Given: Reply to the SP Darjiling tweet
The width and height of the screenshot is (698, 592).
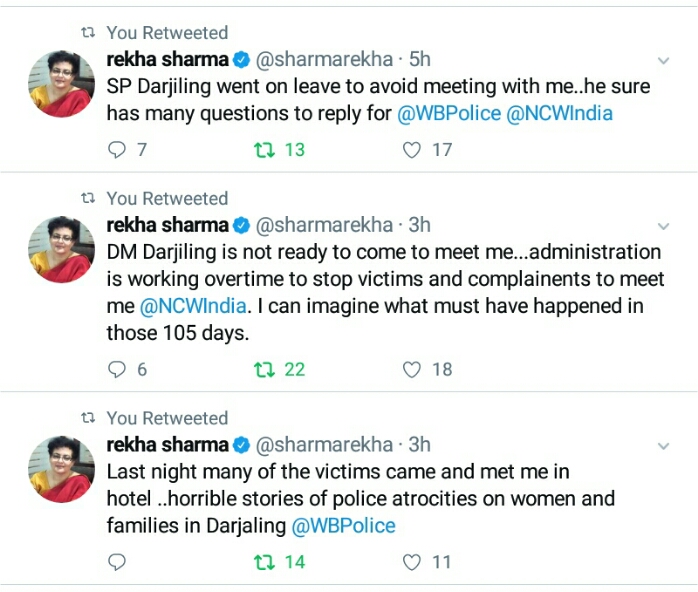Looking at the screenshot, I should tap(118, 150).
